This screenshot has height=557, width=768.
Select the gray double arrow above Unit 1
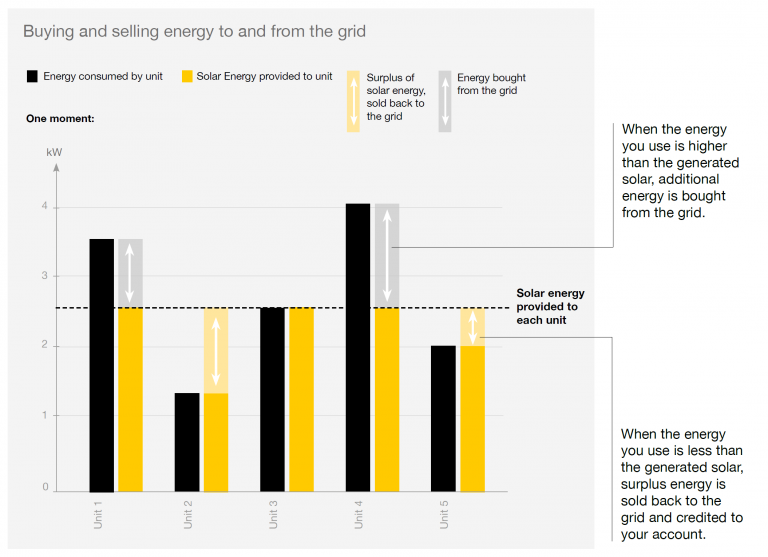point(130,273)
